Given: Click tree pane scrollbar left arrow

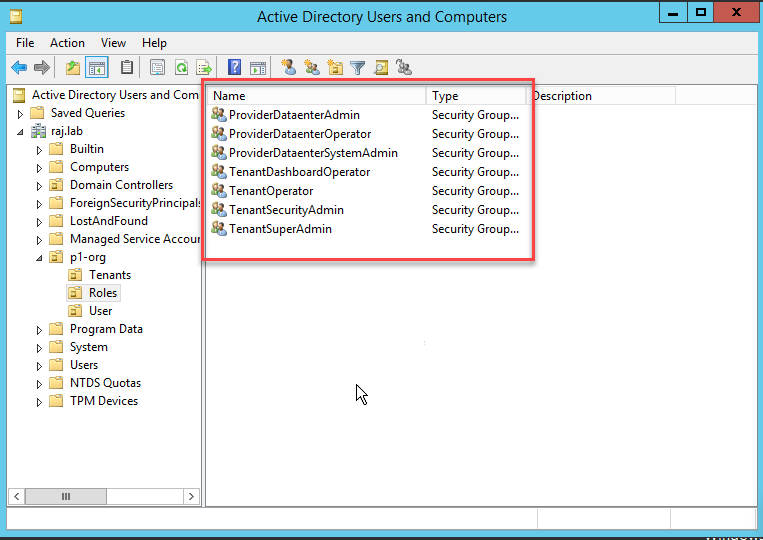Looking at the screenshot, I should pos(17,496).
